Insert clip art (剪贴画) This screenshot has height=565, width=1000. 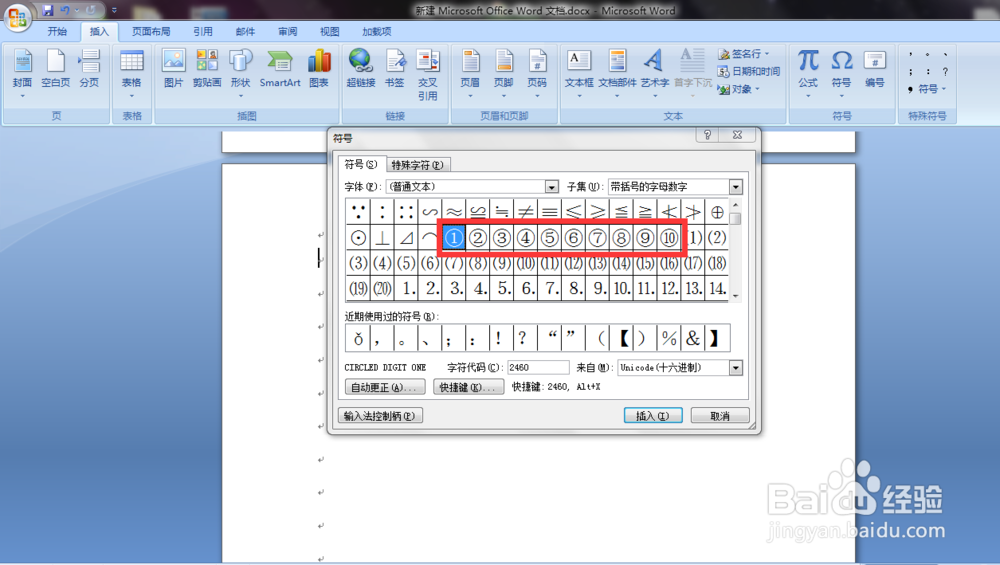(207, 69)
